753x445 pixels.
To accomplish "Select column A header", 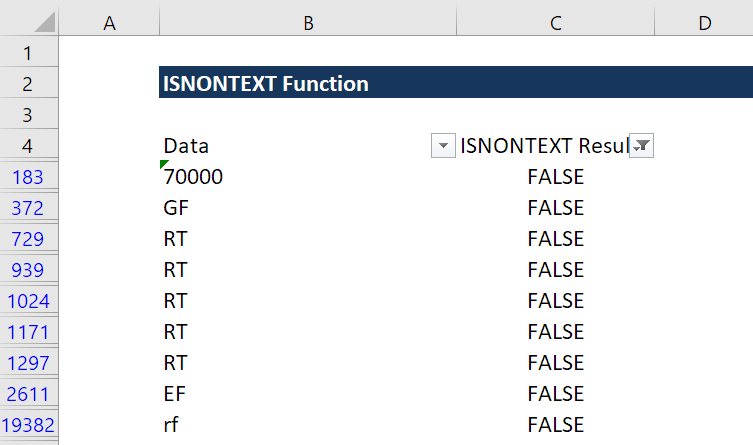I will [x=109, y=22].
